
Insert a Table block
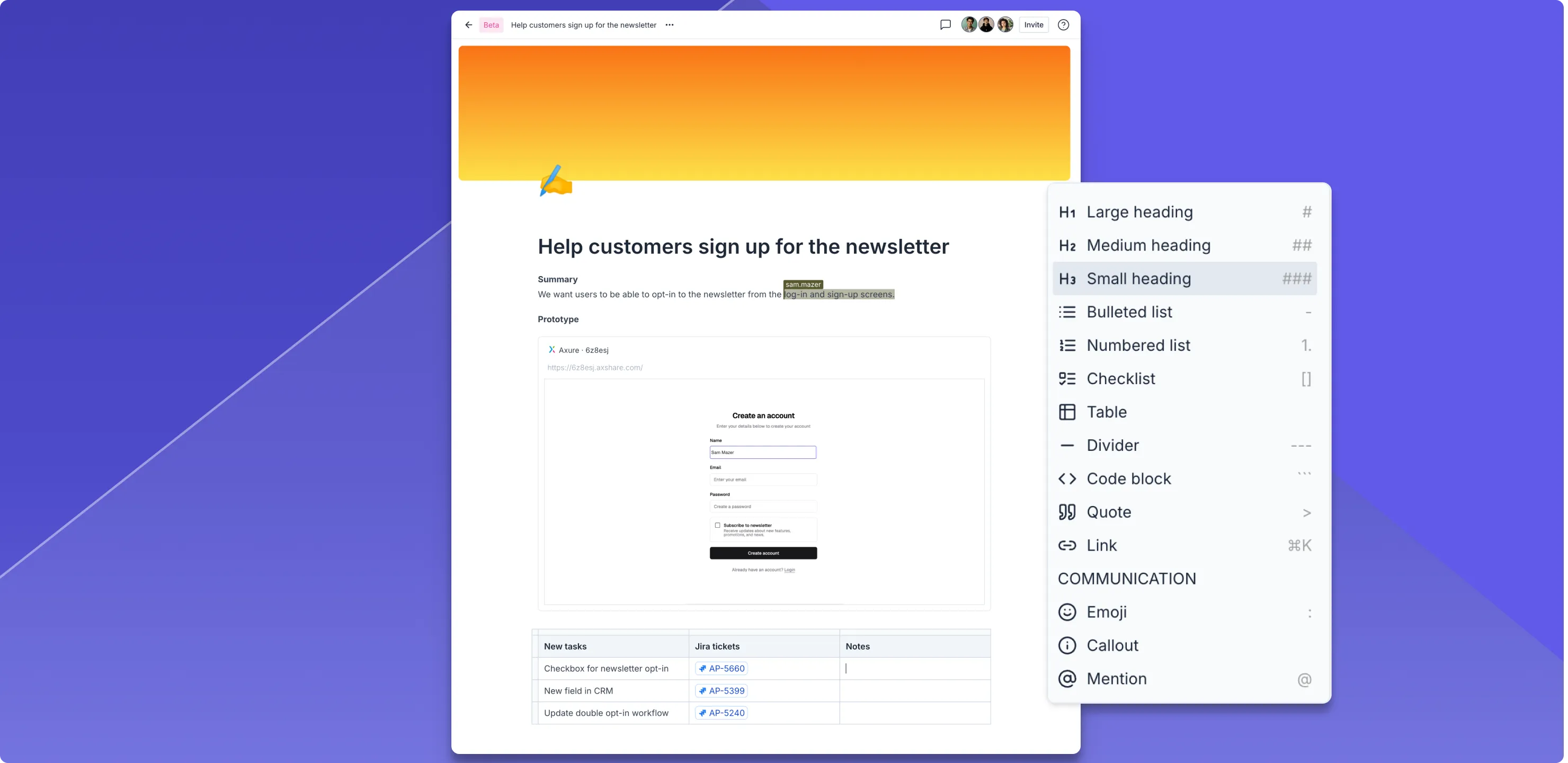click(x=1106, y=412)
